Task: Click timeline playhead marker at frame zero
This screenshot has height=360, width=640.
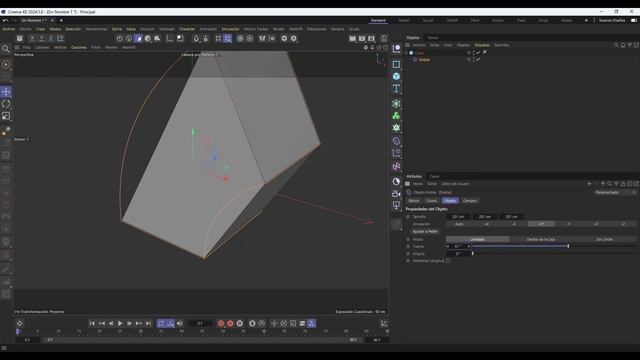Action: click(x=18, y=332)
